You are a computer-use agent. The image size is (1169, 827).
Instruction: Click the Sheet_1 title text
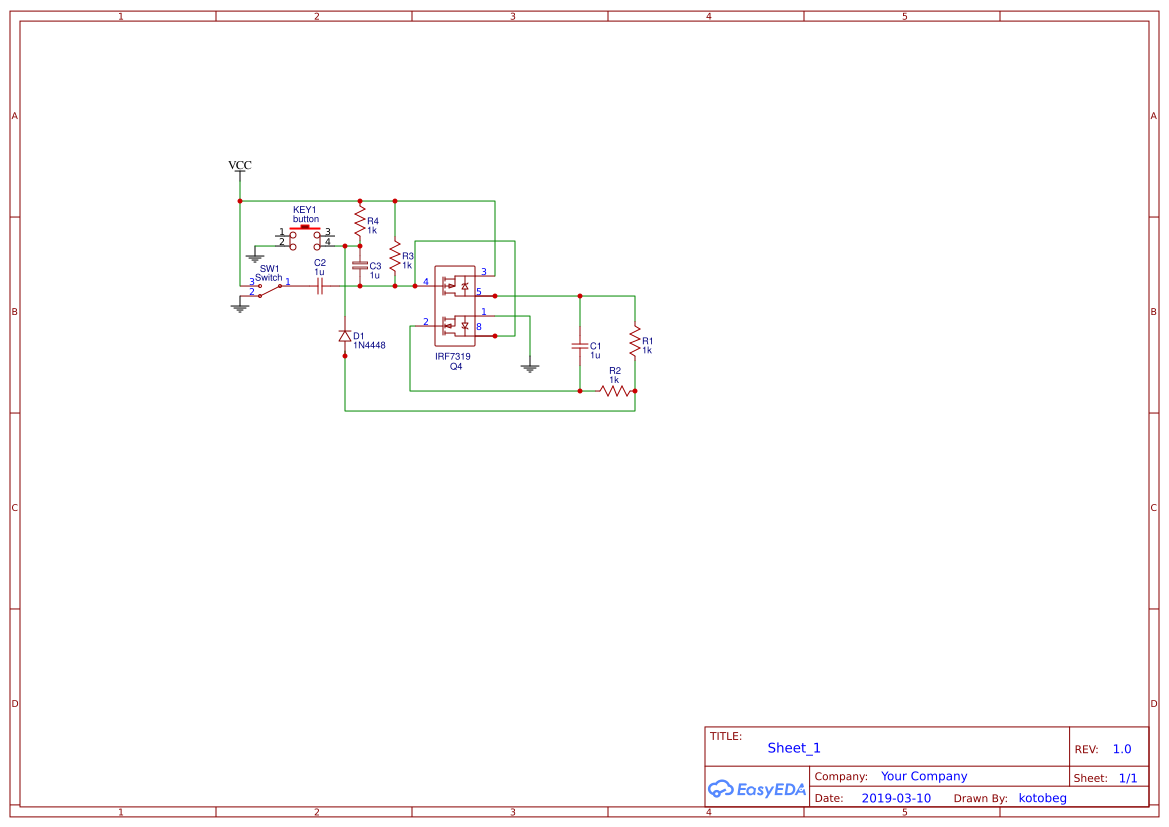[793, 748]
